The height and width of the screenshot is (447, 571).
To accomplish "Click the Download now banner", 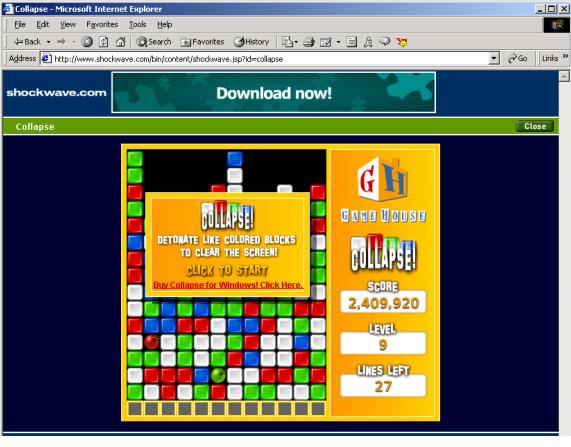I will pos(273,93).
